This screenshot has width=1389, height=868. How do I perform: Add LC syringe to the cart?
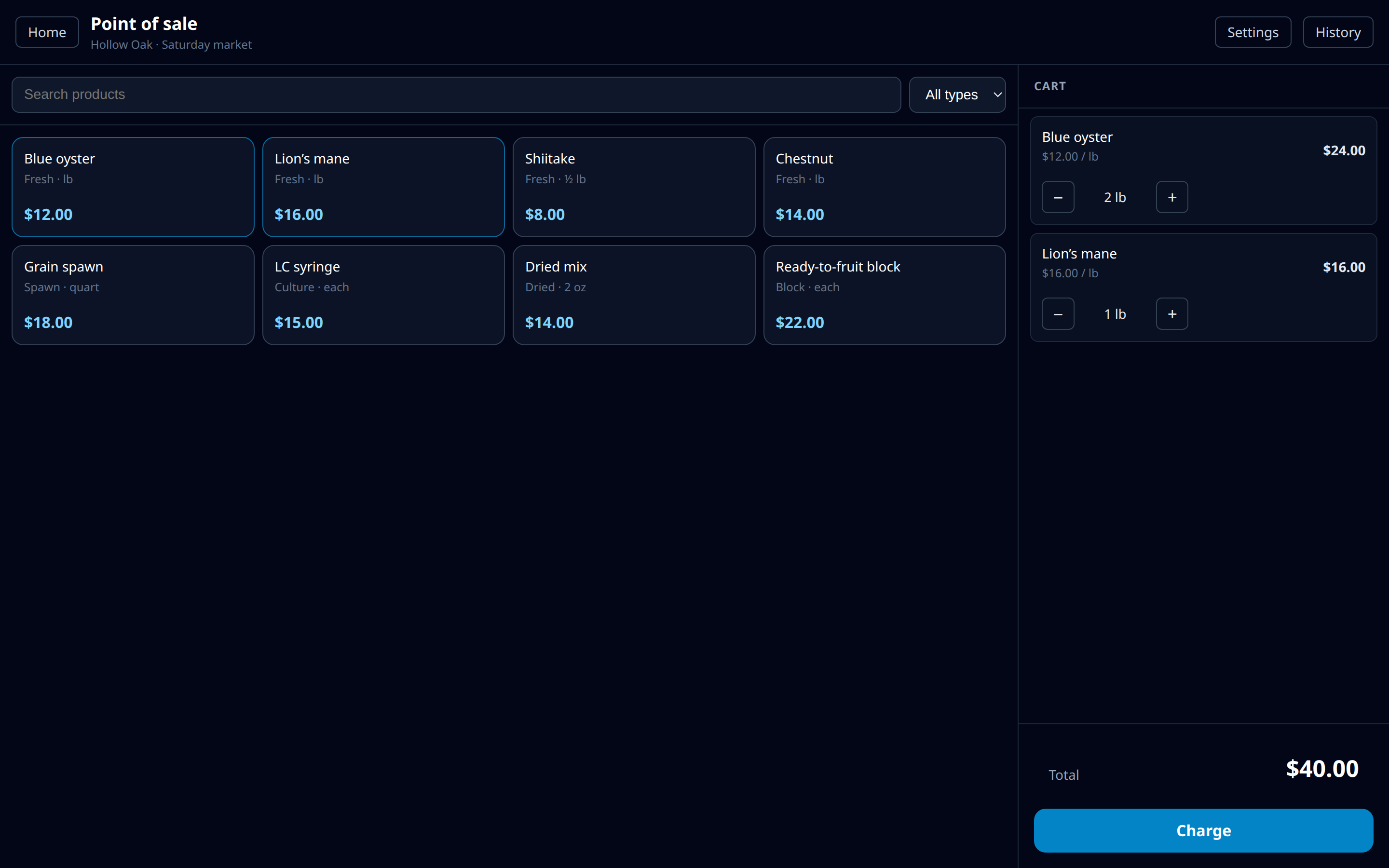(x=383, y=295)
